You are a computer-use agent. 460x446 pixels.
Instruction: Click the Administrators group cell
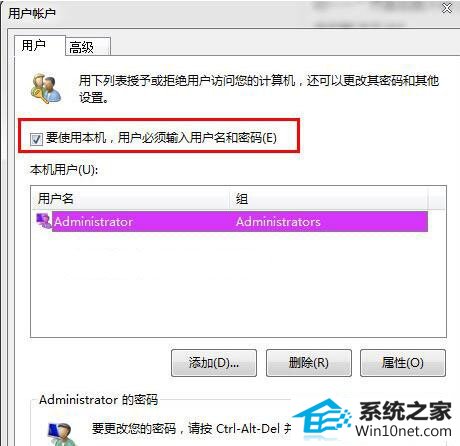click(x=278, y=221)
